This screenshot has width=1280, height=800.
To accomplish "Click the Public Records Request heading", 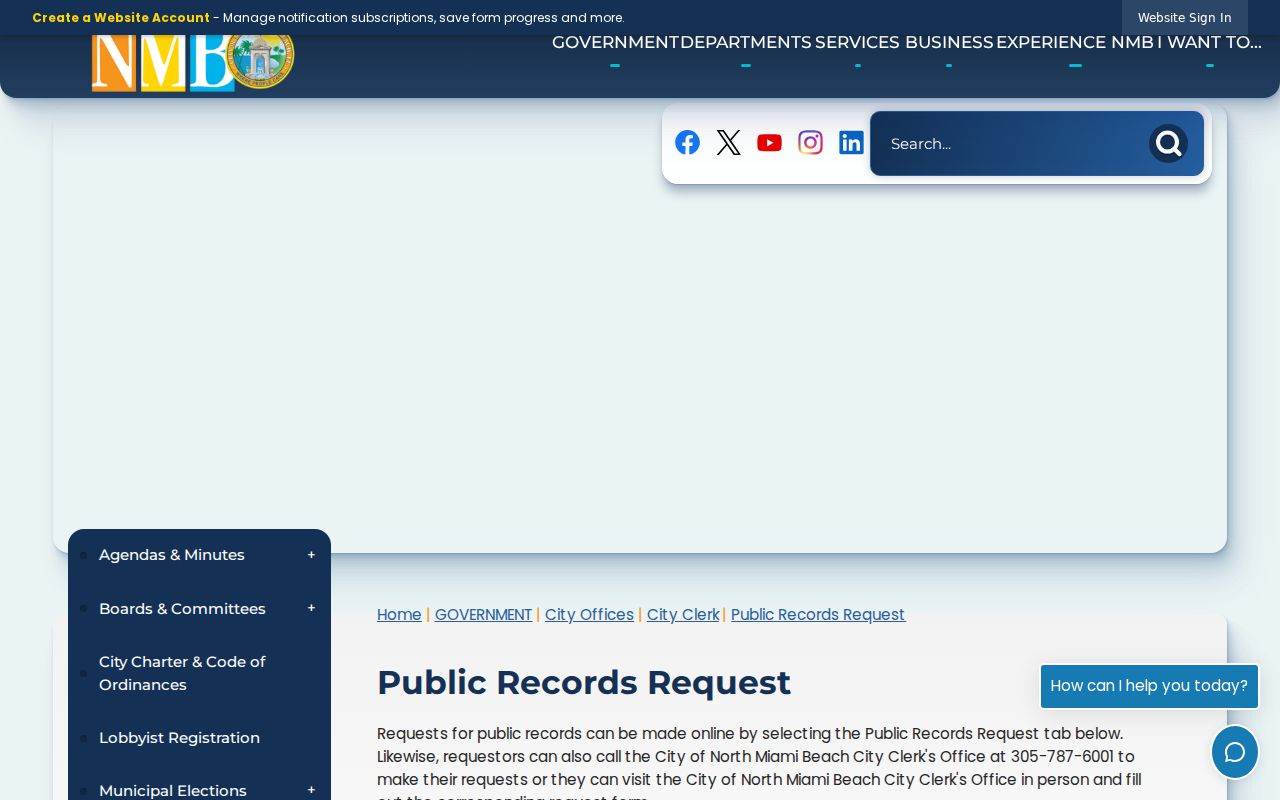I will pos(584,683).
